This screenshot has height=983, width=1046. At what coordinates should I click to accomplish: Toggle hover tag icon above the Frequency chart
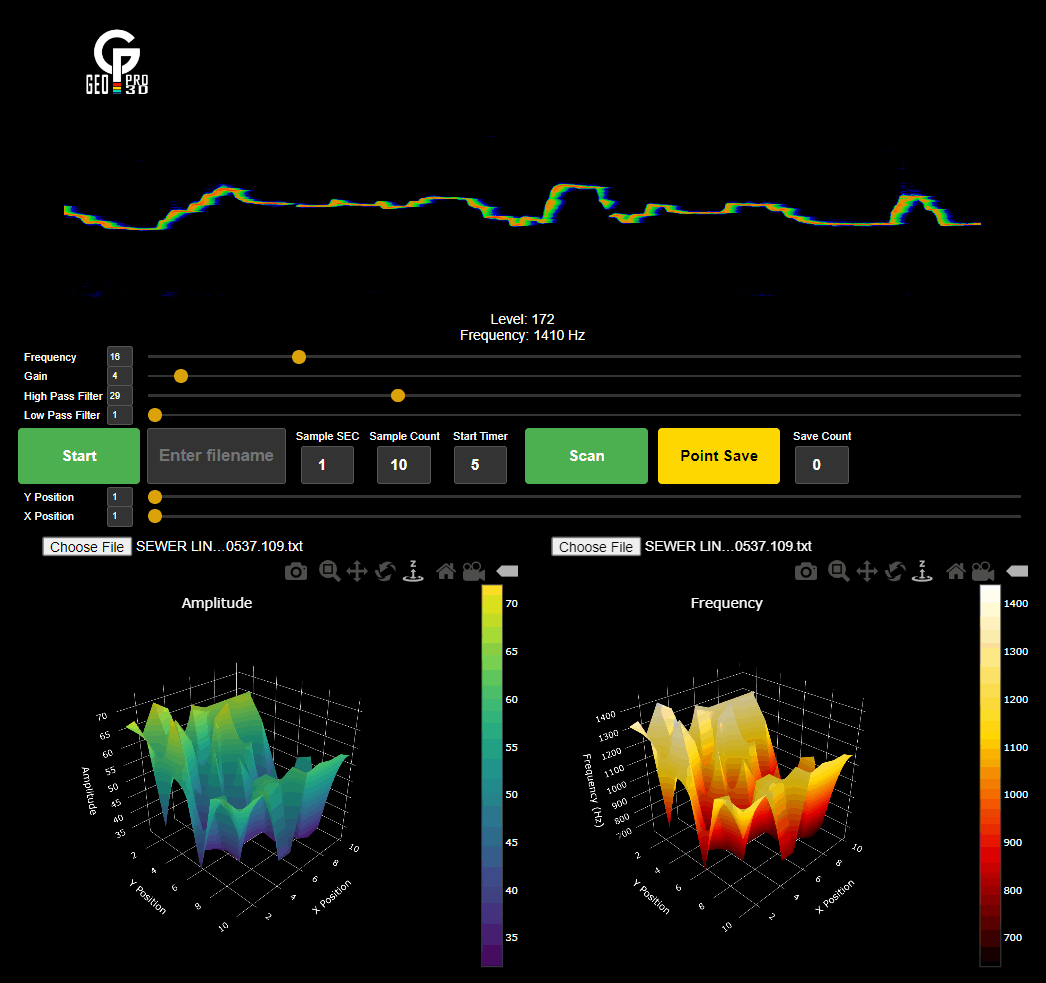1017,572
